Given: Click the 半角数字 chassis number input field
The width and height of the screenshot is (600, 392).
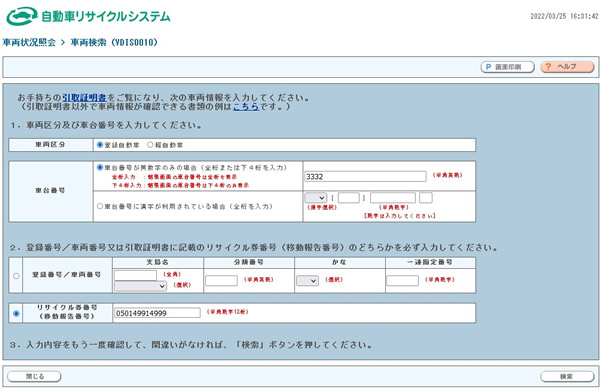Looking at the screenshot, I should 393,198.
